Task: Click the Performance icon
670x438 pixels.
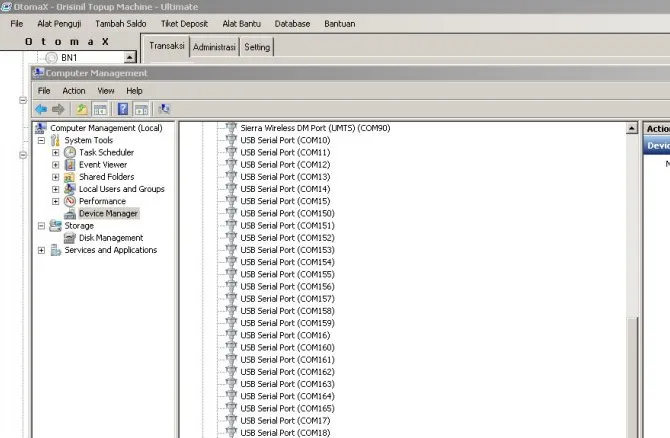Action: 70,201
